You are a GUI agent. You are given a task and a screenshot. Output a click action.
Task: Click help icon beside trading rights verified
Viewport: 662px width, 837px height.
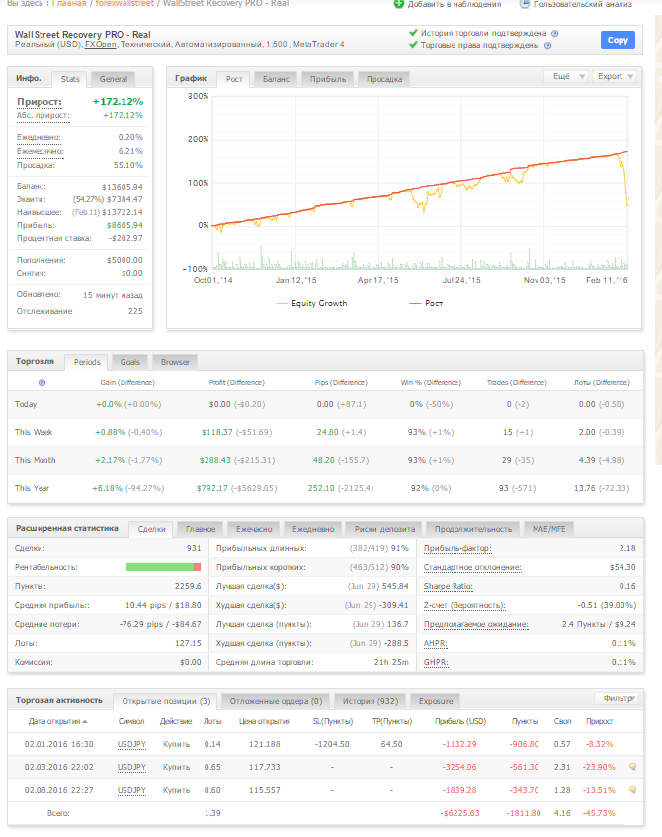click(547, 45)
